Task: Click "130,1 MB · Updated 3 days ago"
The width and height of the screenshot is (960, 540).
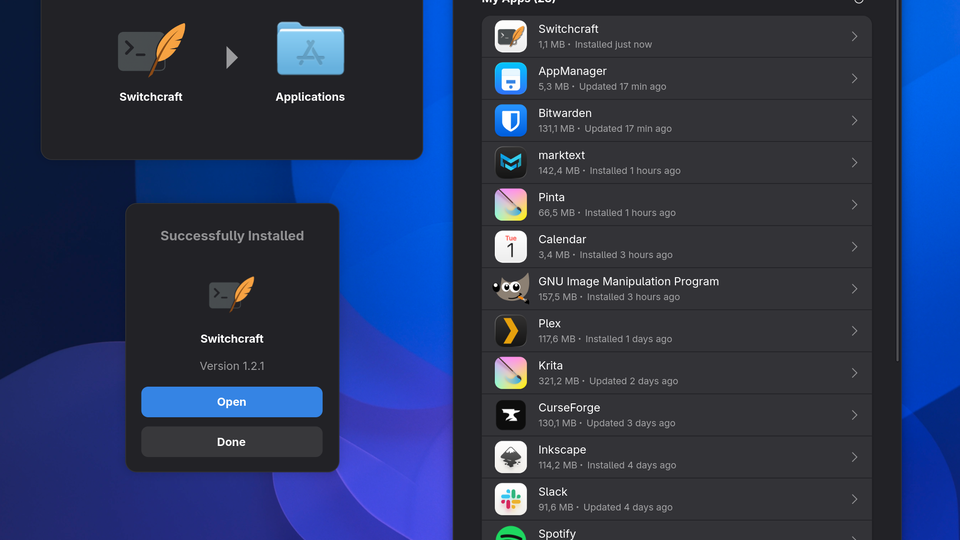Action: 607,423
